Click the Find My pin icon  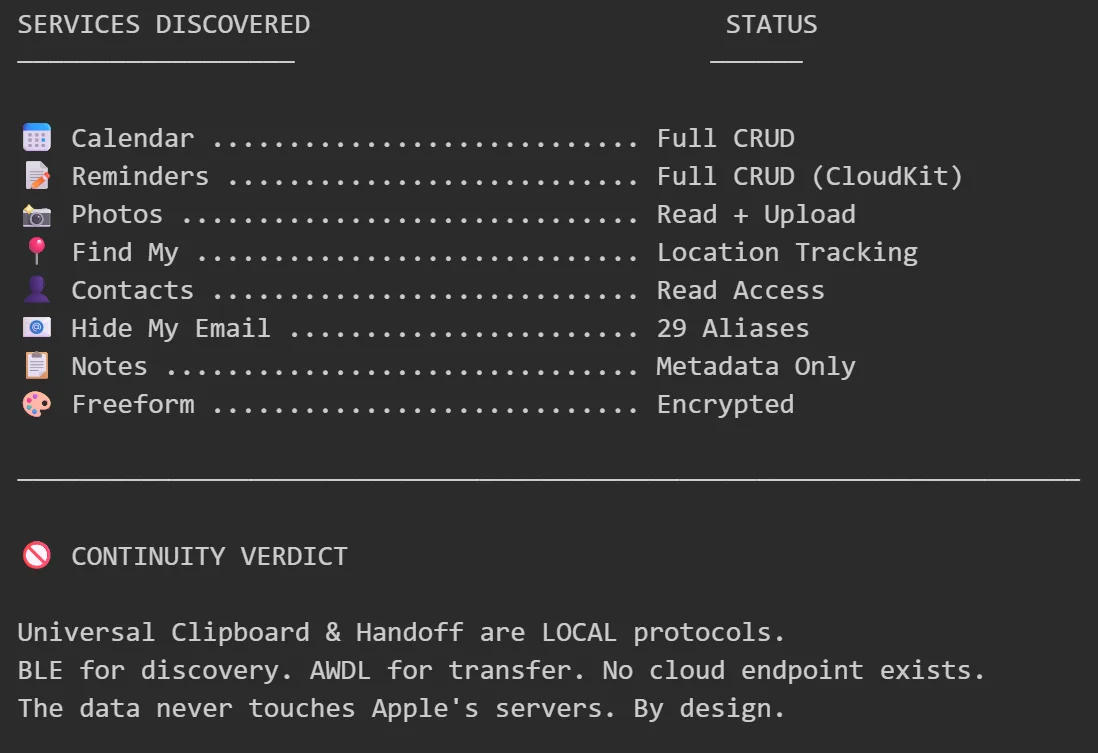click(x=37, y=252)
